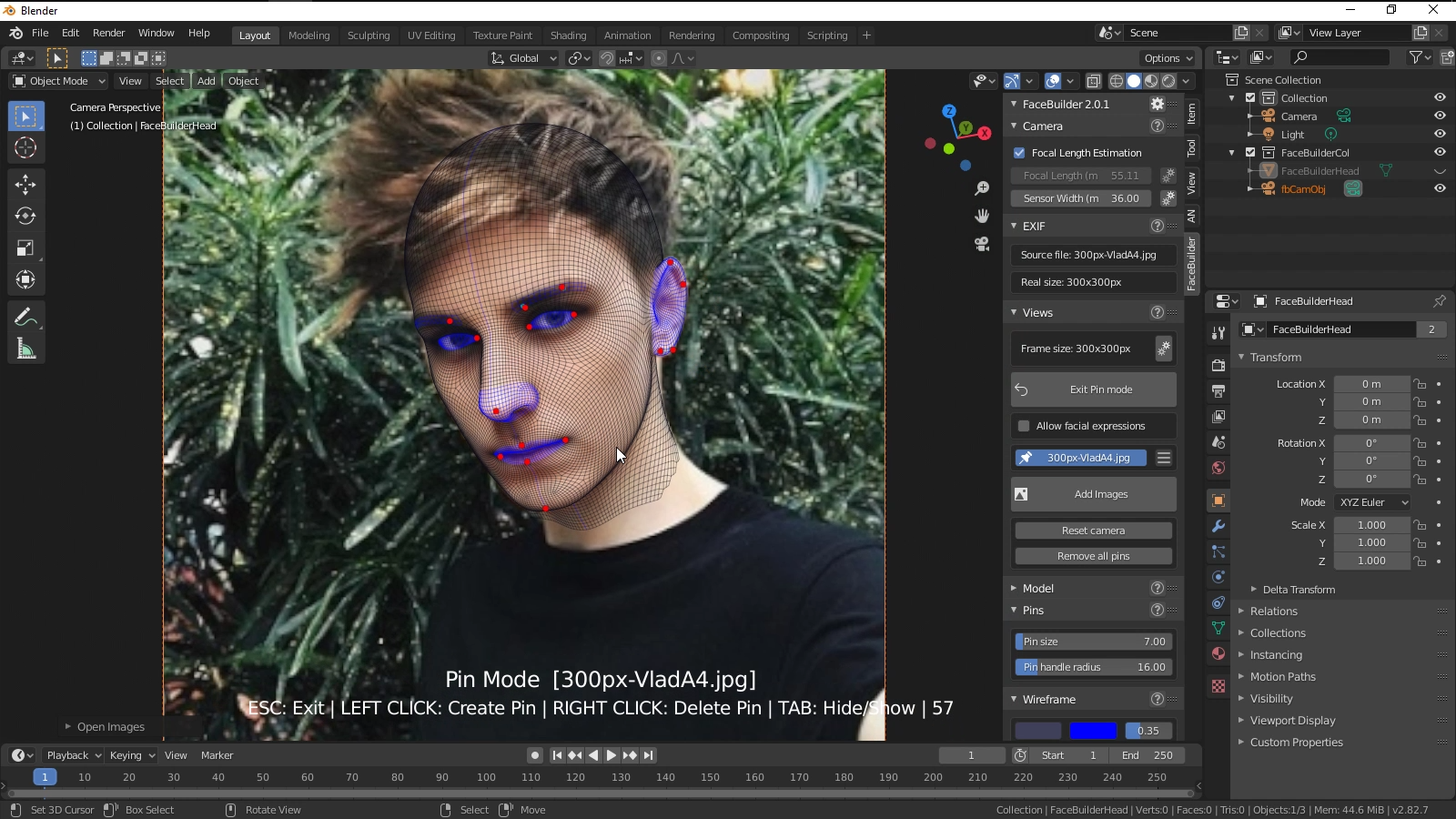Pick the Scale tool in toolbar
Viewport: 1456px width, 819px height.
[x=25, y=248]
